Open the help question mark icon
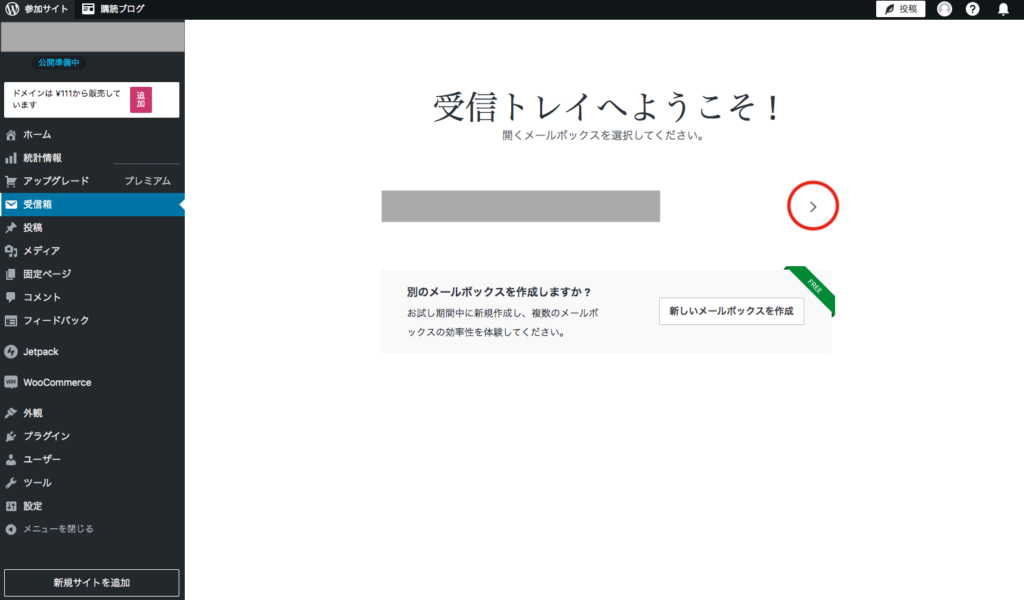The image size is (1024, 600). tap(972, 9)
